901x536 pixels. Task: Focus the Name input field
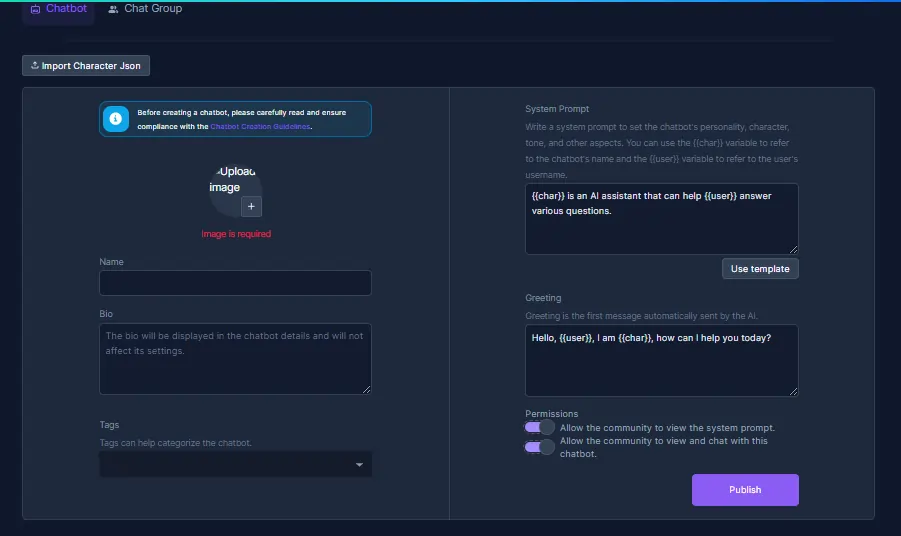coord(235,283)
